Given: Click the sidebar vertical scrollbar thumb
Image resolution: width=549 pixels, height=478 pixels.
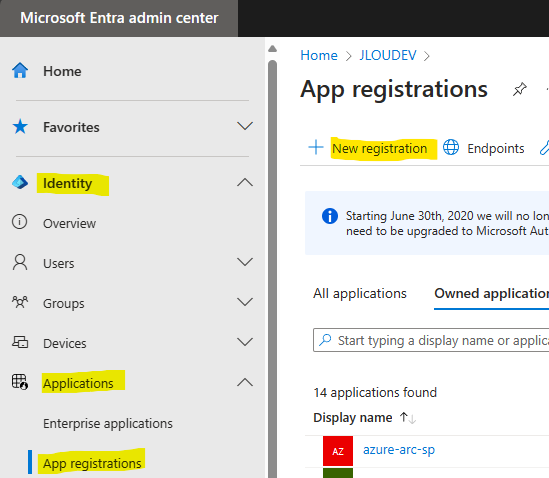Looking at the screenshot, I should click(272, 269).
